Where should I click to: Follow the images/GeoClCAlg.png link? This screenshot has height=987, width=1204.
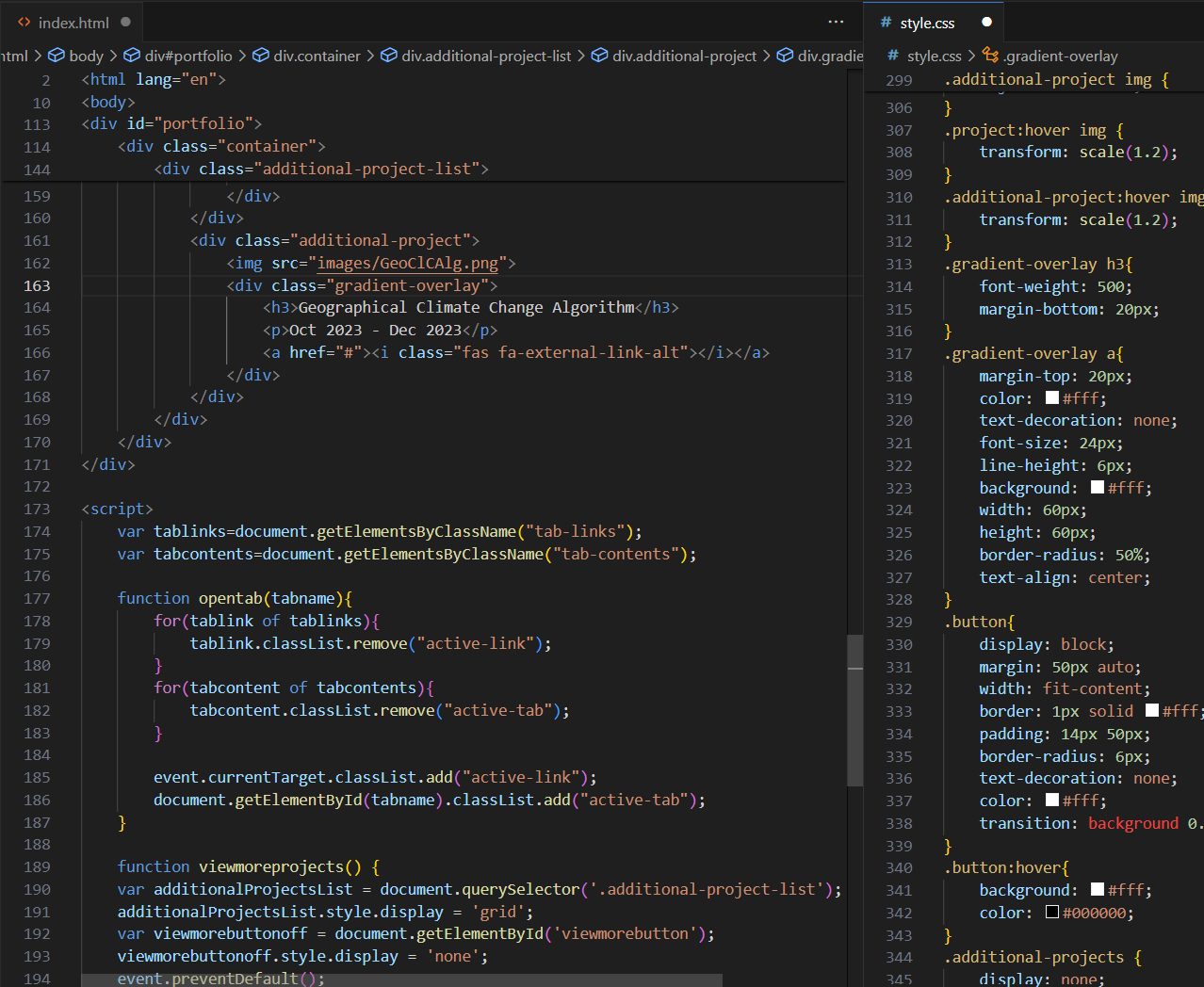408,263
